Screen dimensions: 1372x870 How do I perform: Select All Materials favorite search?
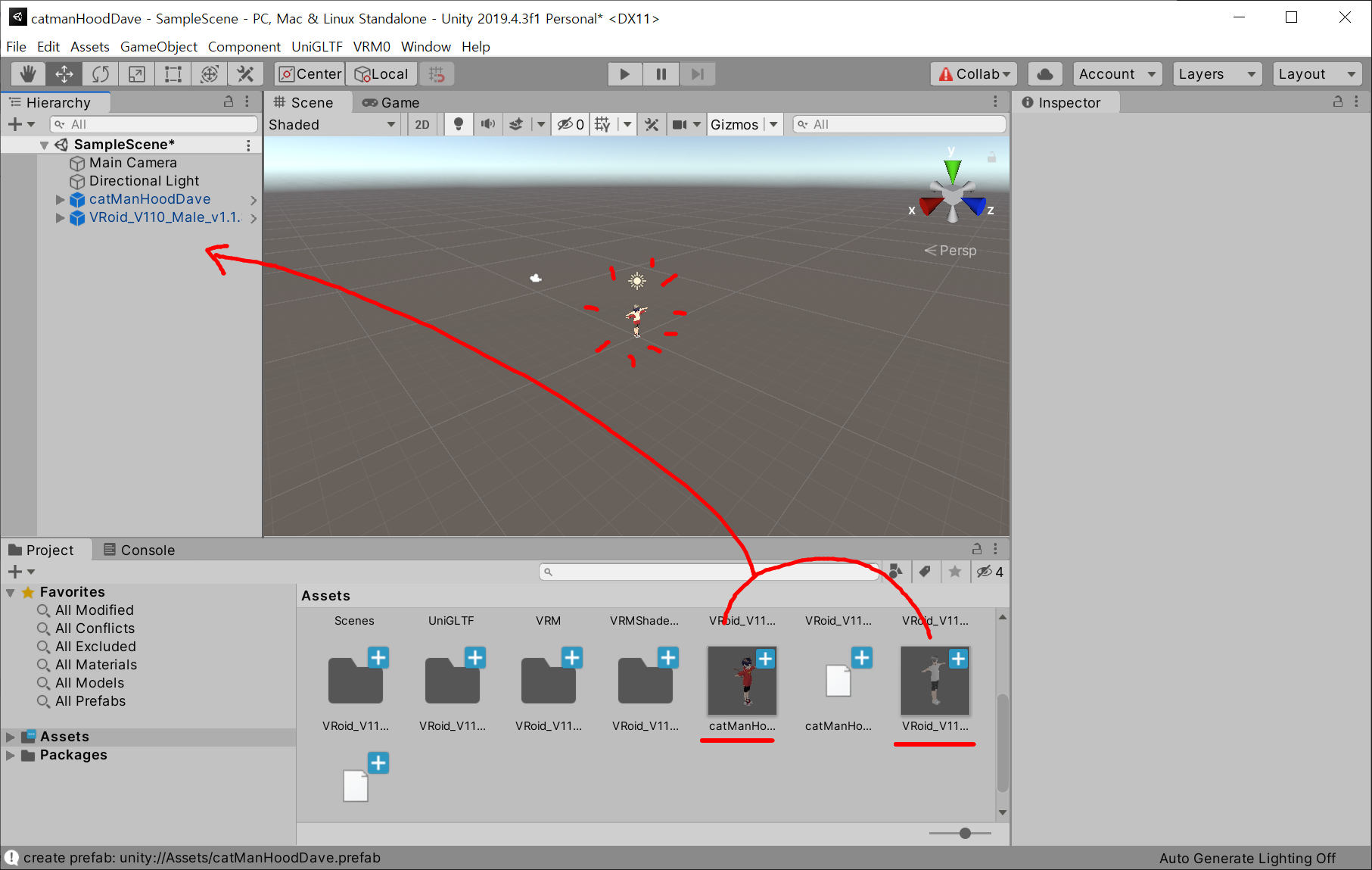point(96,665)
